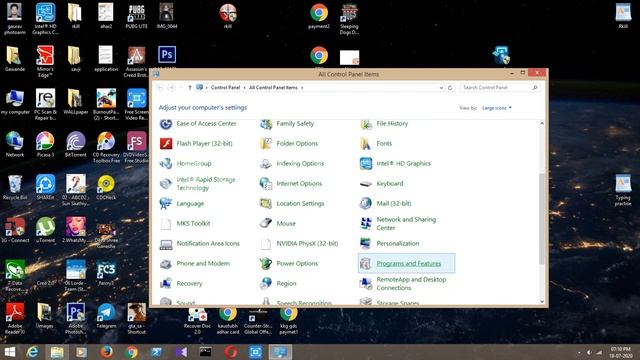The height and width of the screenshot is (360, 640).
Task: Click the Search Control Panel field
Action: click(500, 88)
